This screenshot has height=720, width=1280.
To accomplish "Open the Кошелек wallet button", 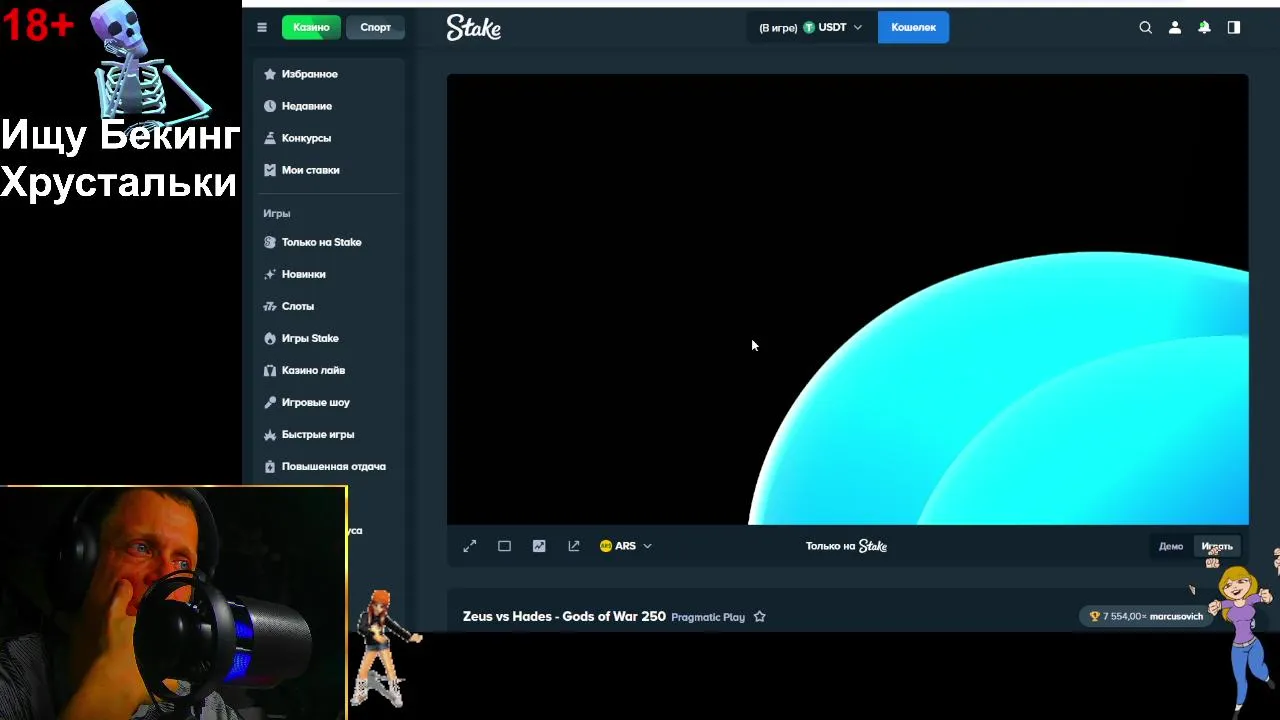I will coord(913,28).
